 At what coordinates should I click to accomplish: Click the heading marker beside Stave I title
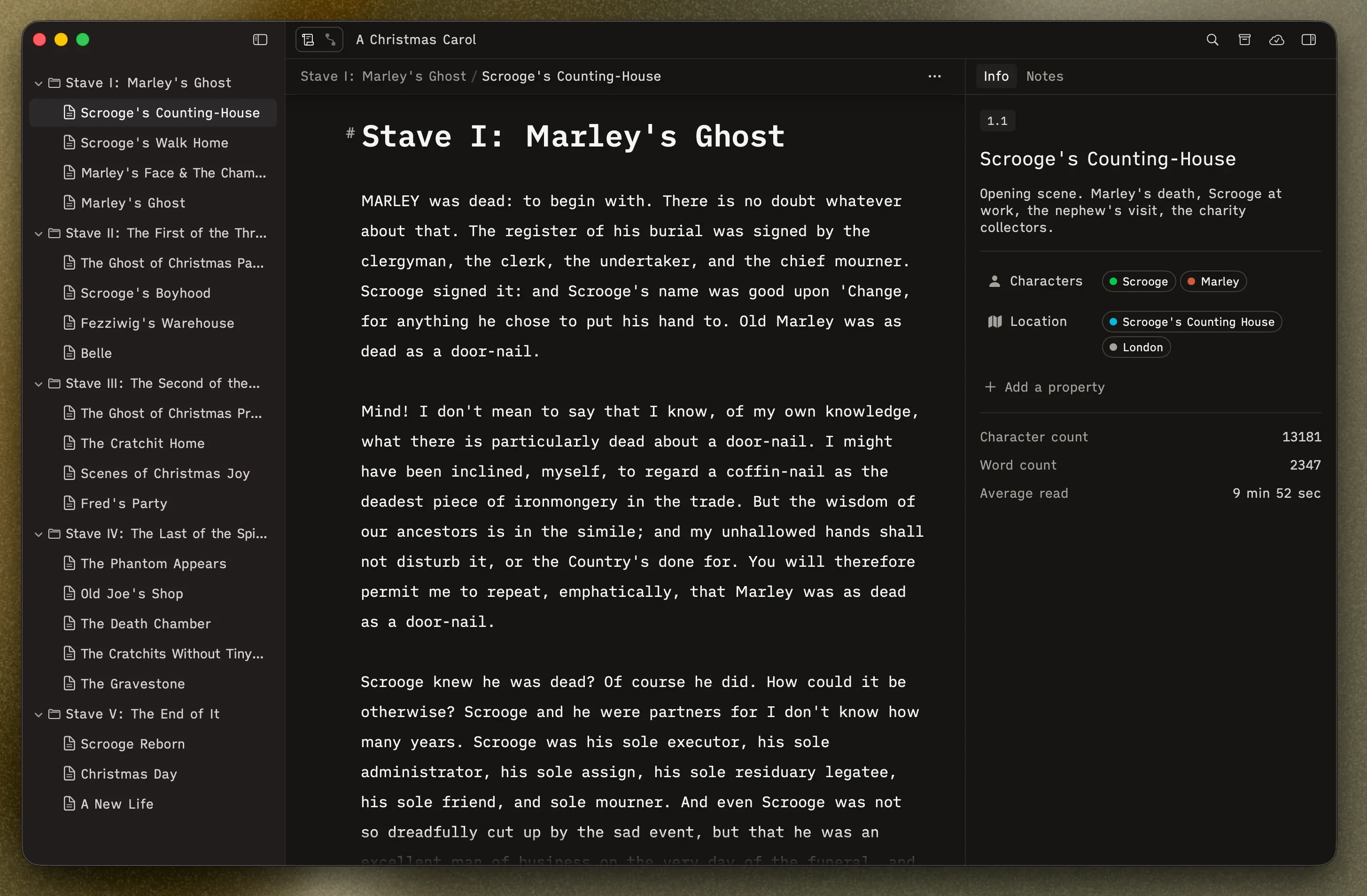pyautogui.click(x=350, y=133)
